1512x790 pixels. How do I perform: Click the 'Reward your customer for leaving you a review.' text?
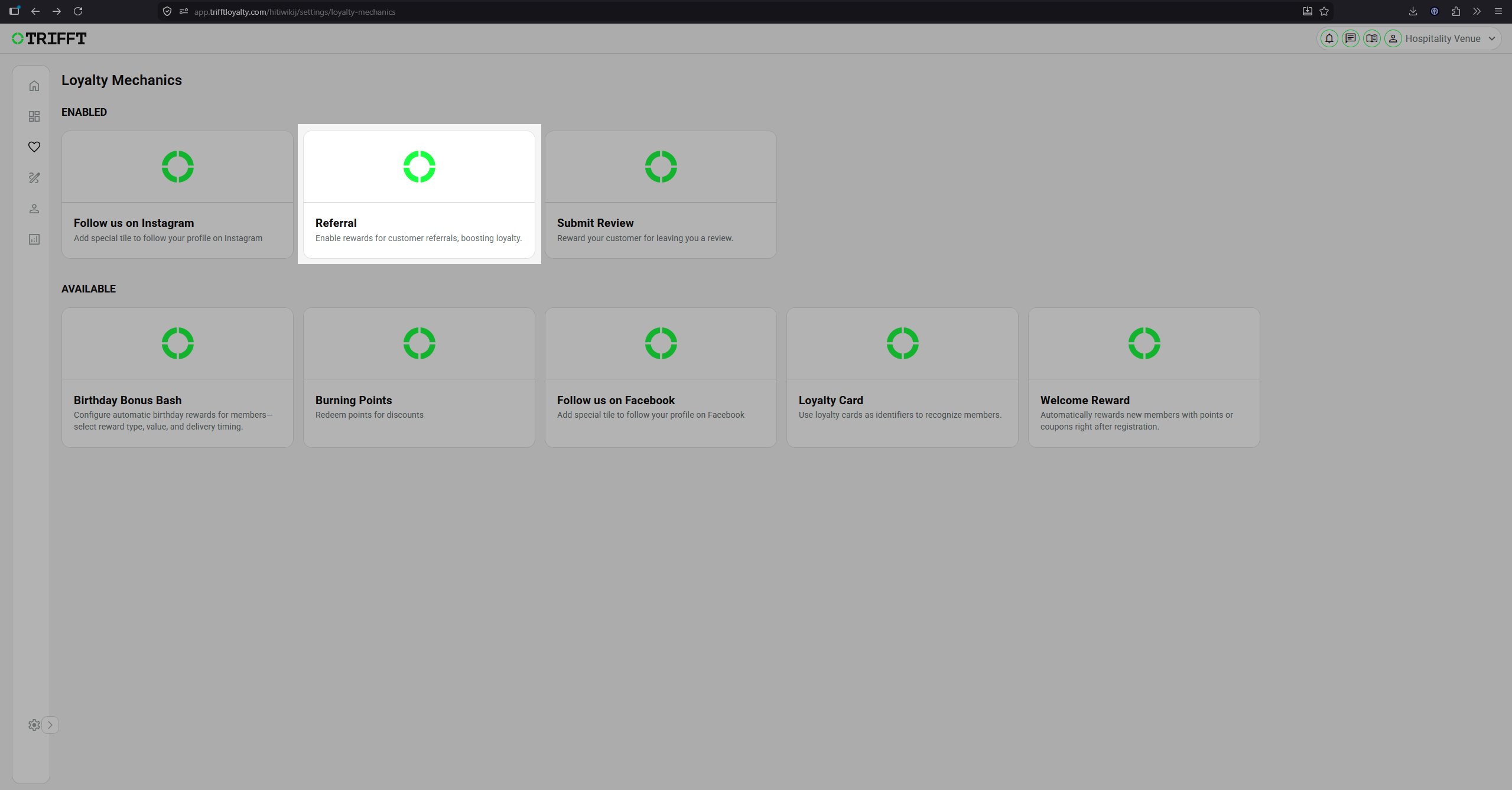(645, 238)
